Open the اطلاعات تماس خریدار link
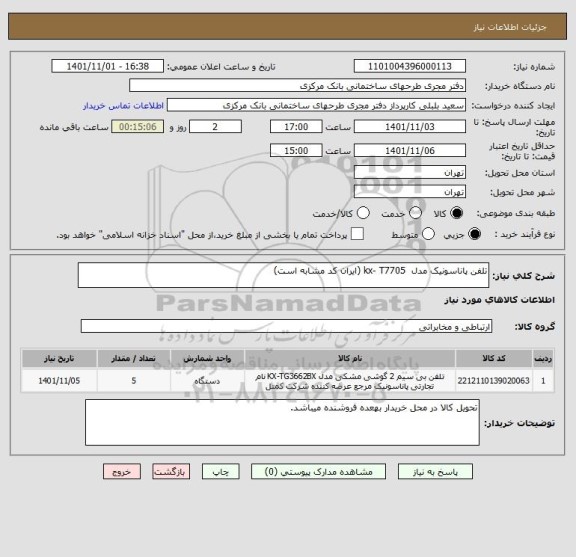 click(123, 106)
